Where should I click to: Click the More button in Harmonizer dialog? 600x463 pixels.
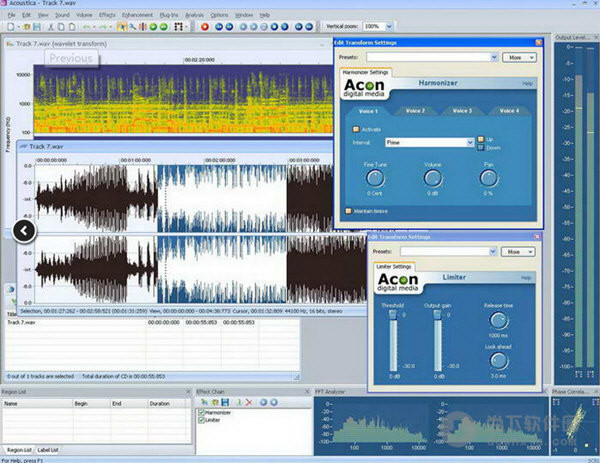point(518,58)
